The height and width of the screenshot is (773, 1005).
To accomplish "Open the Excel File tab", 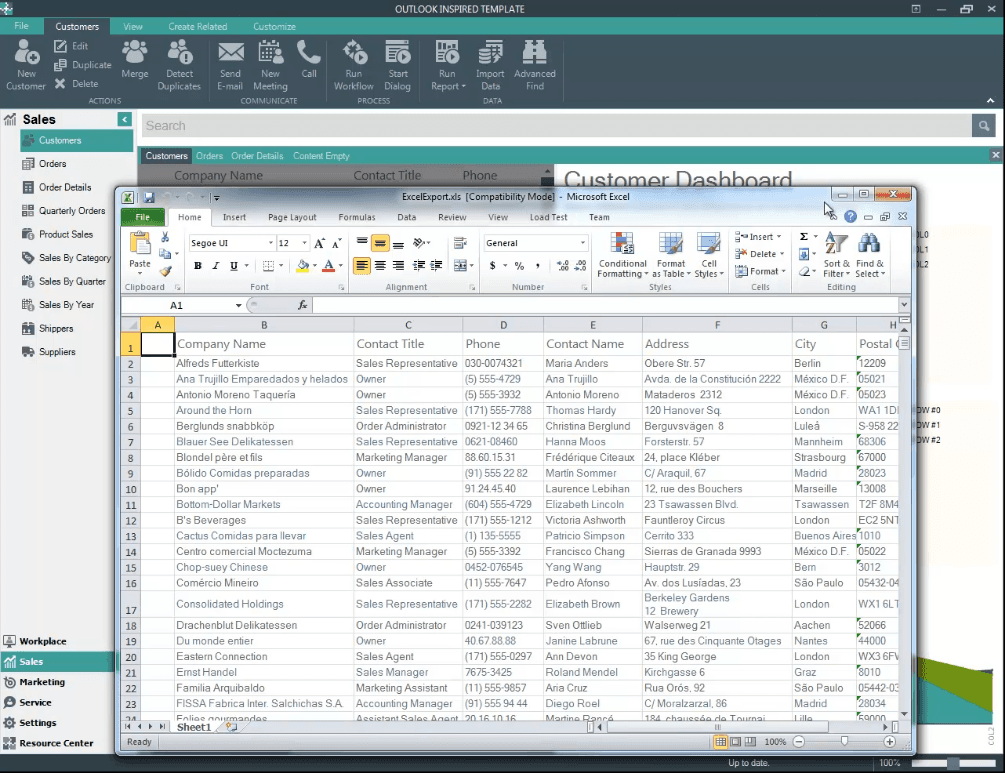I will [x=143, y=217].
